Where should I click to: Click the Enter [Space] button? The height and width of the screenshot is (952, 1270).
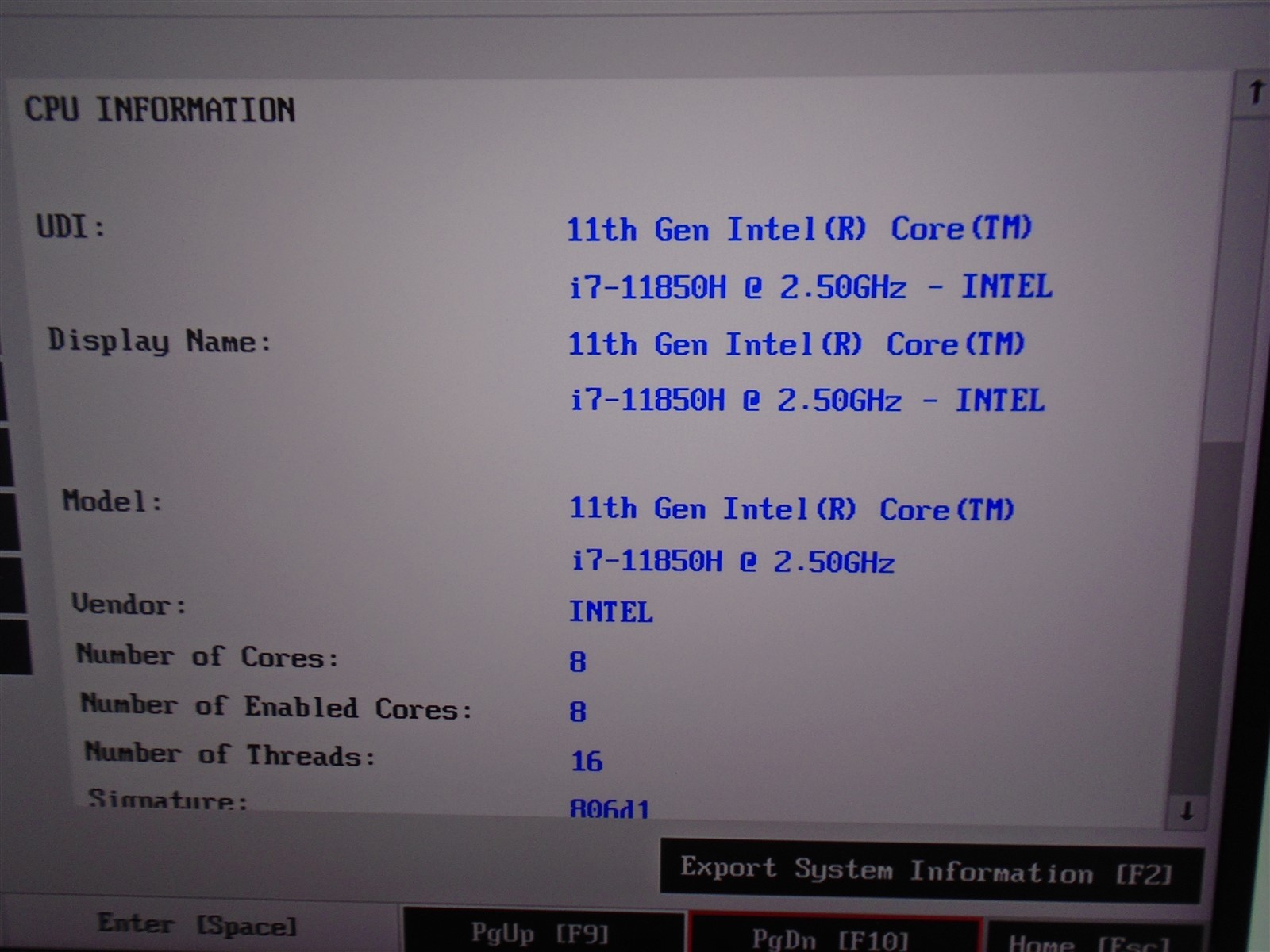point(197,924)
